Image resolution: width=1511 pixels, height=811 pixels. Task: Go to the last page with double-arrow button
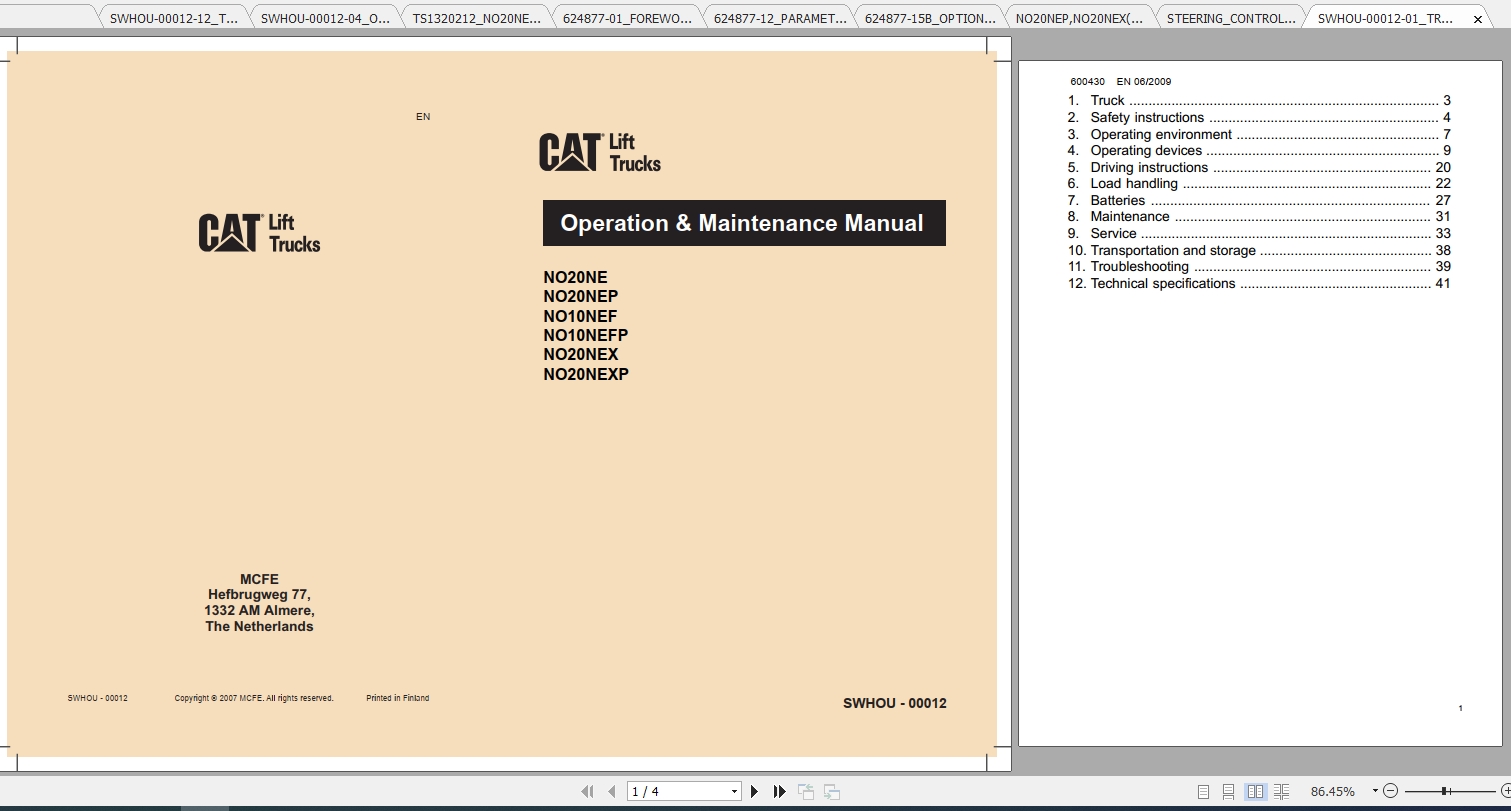[779, 790]
